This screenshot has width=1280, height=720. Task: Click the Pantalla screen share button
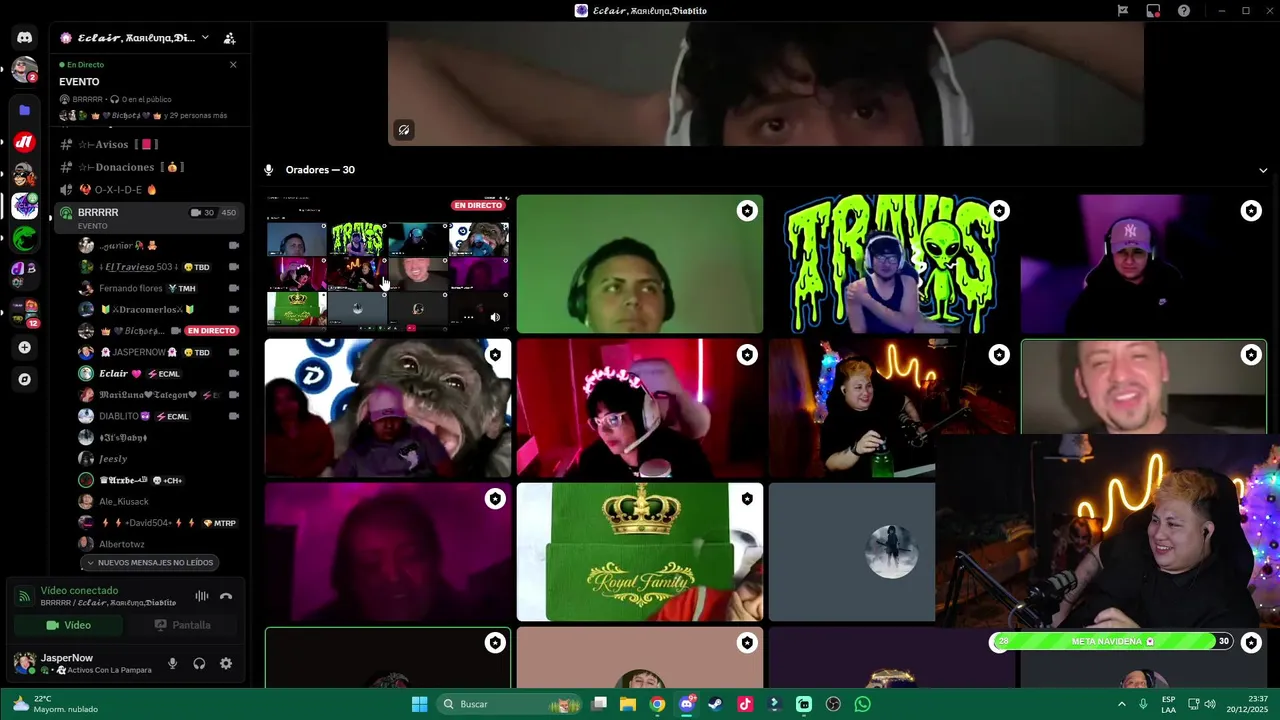coord(182,625)
